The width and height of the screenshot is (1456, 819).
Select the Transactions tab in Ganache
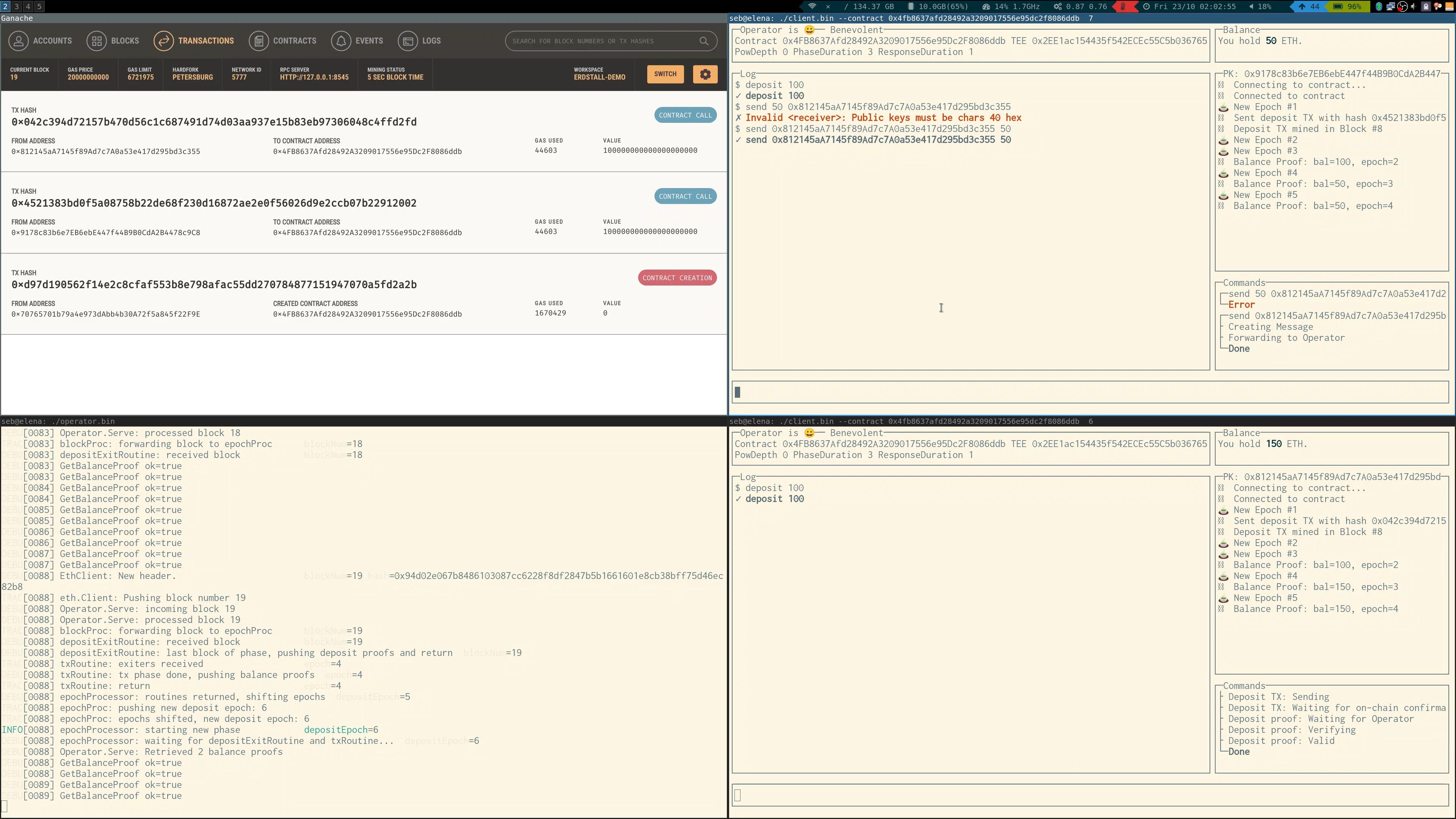pyautogui.click(x=194, y=41)
